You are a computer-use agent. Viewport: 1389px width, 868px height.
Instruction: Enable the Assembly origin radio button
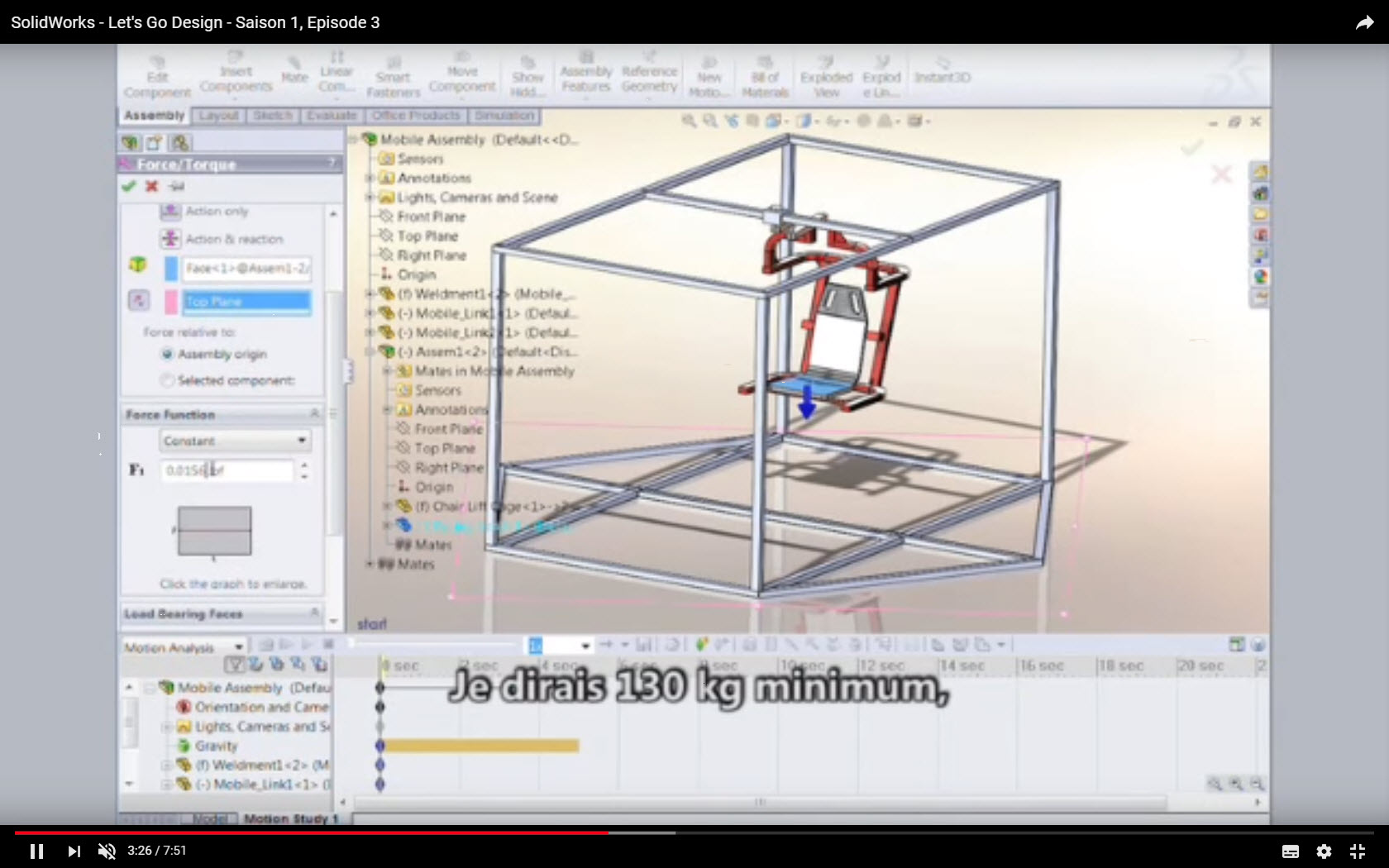pos(168,354)
